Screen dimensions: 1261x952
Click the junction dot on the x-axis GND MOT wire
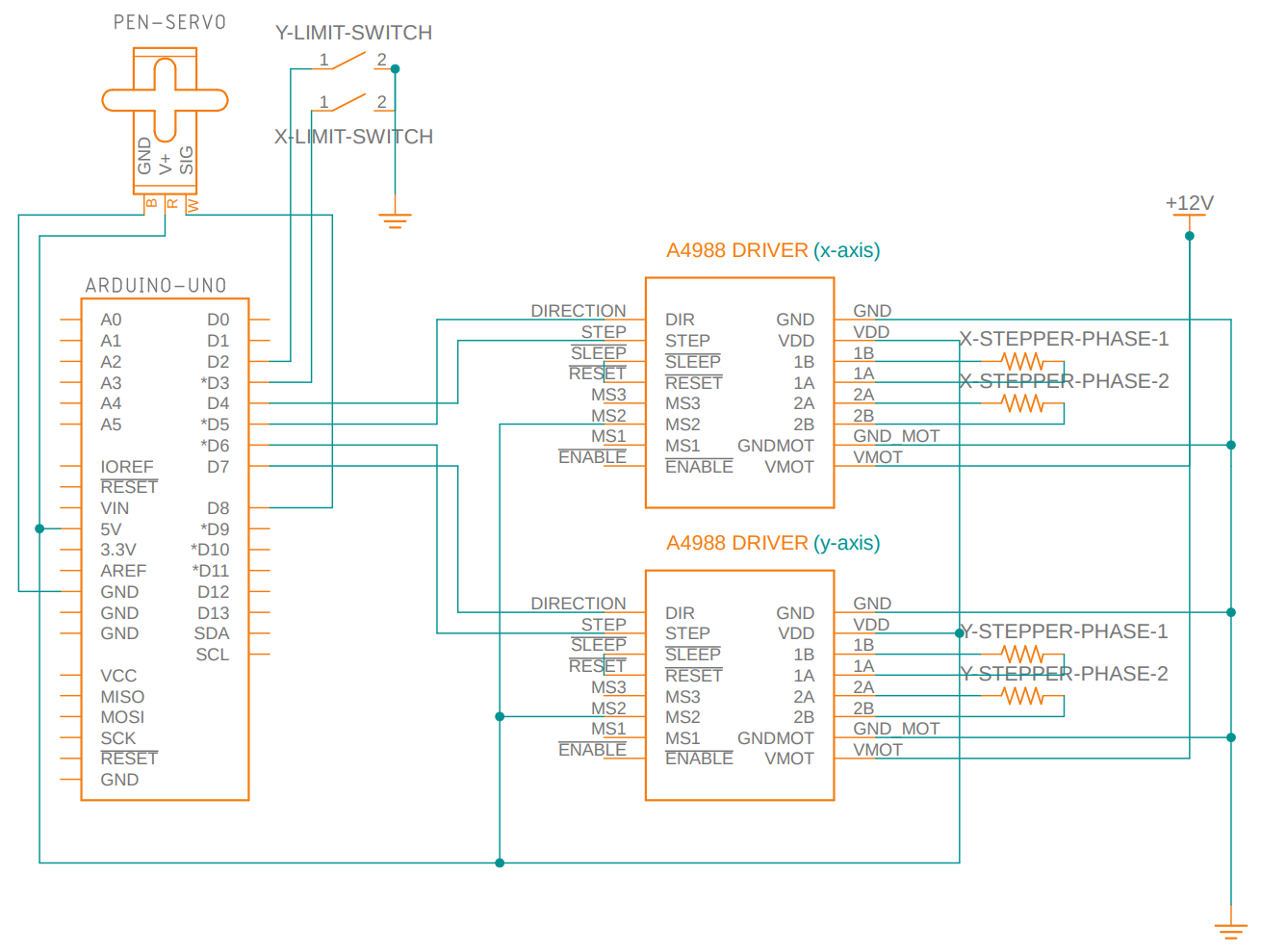(1231, 445)
